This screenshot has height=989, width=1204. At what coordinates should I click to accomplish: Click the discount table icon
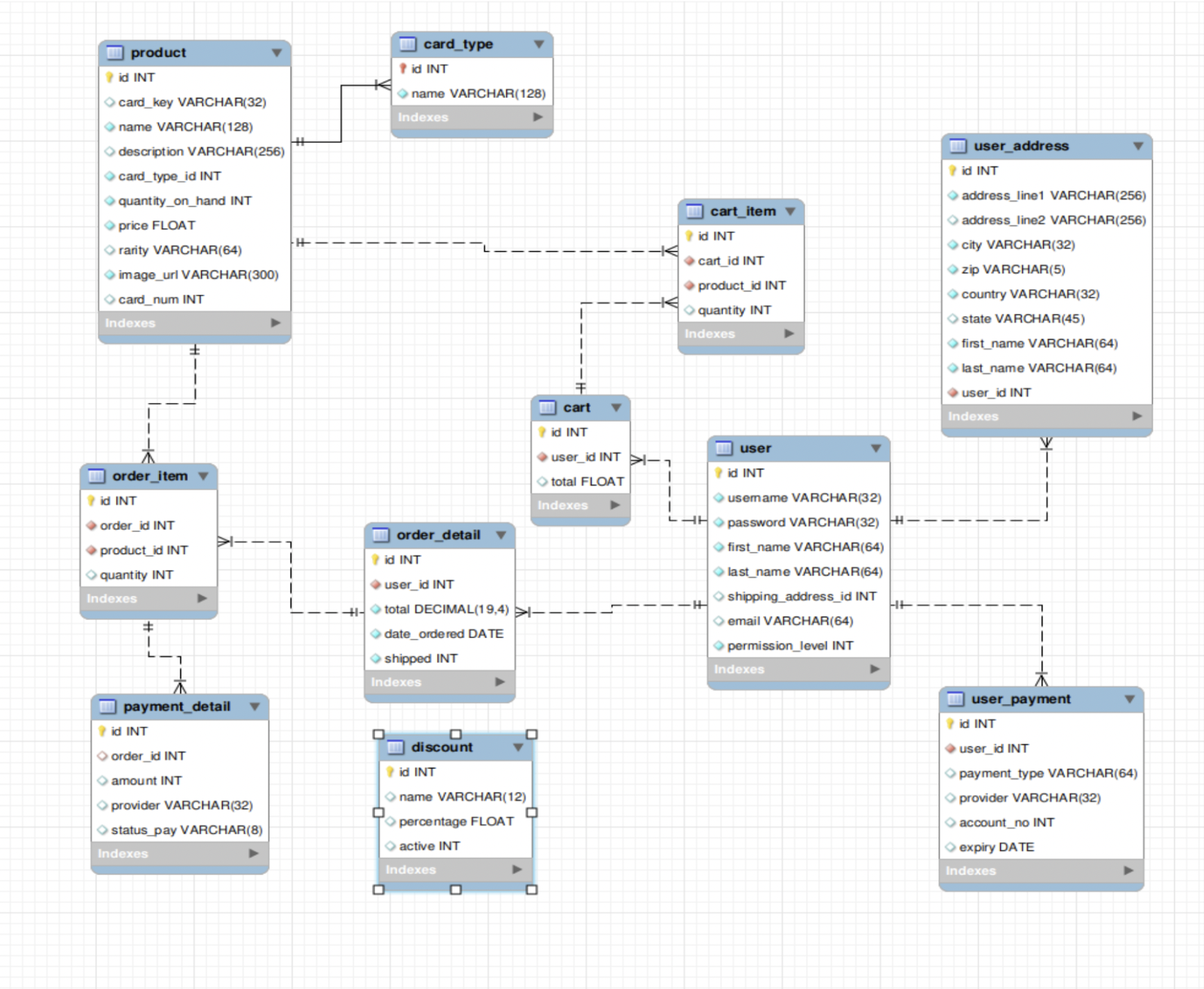(395, 748)
